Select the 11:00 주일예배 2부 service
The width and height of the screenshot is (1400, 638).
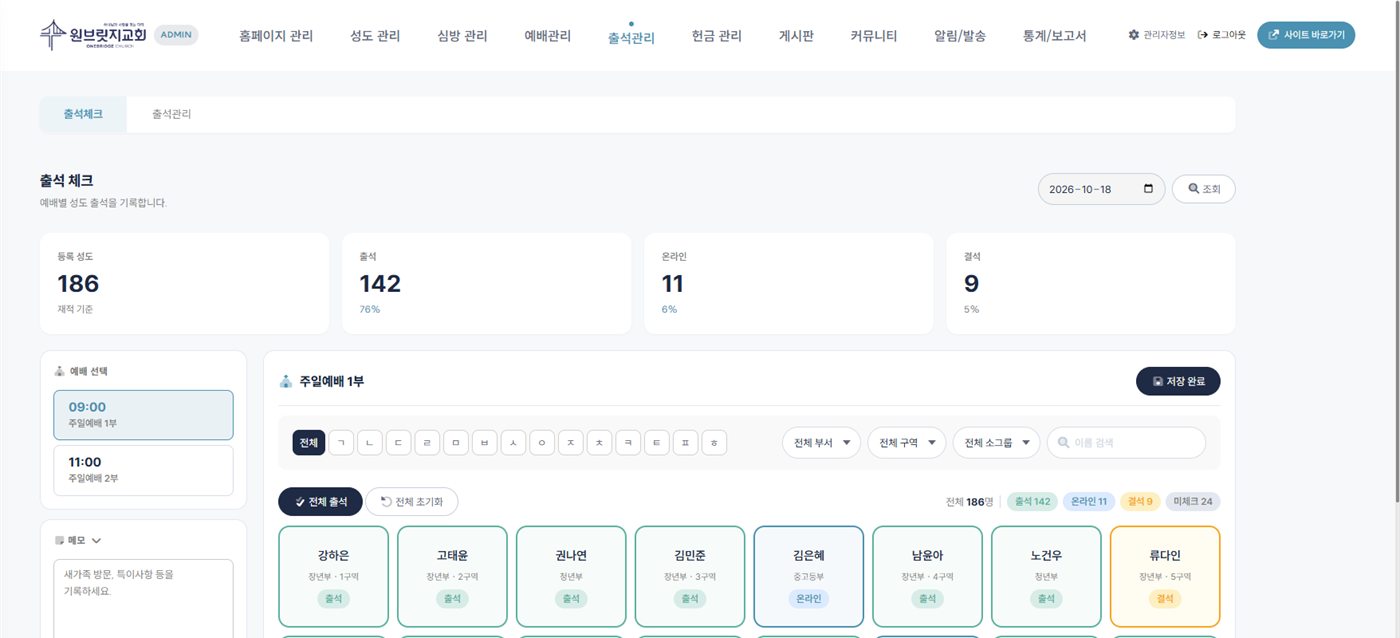pos(143,470)
